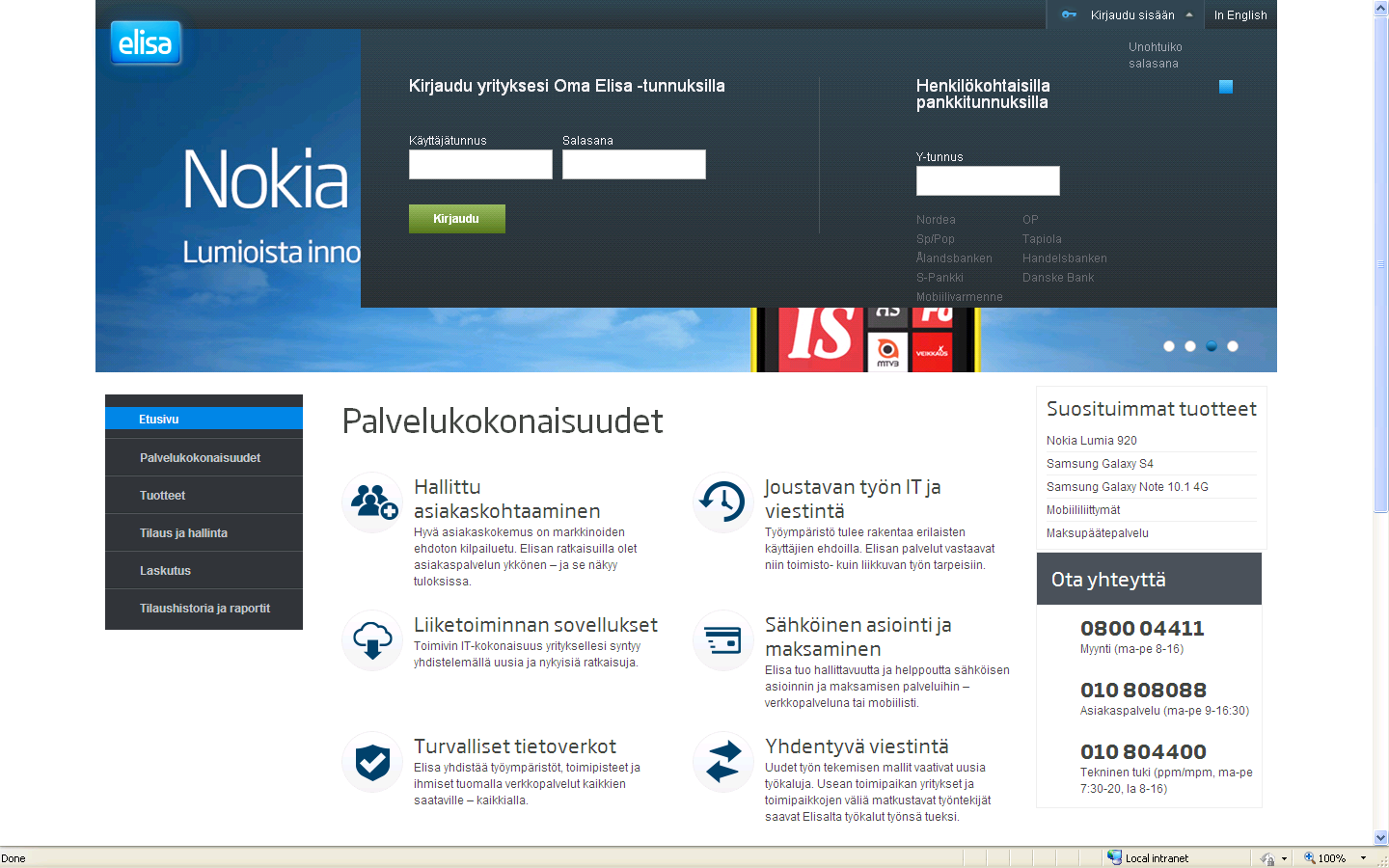The image size is (1389, 868).
Task: Choose the Danske Bank link
Action: pyautogui.click(x=1058, y=278)
